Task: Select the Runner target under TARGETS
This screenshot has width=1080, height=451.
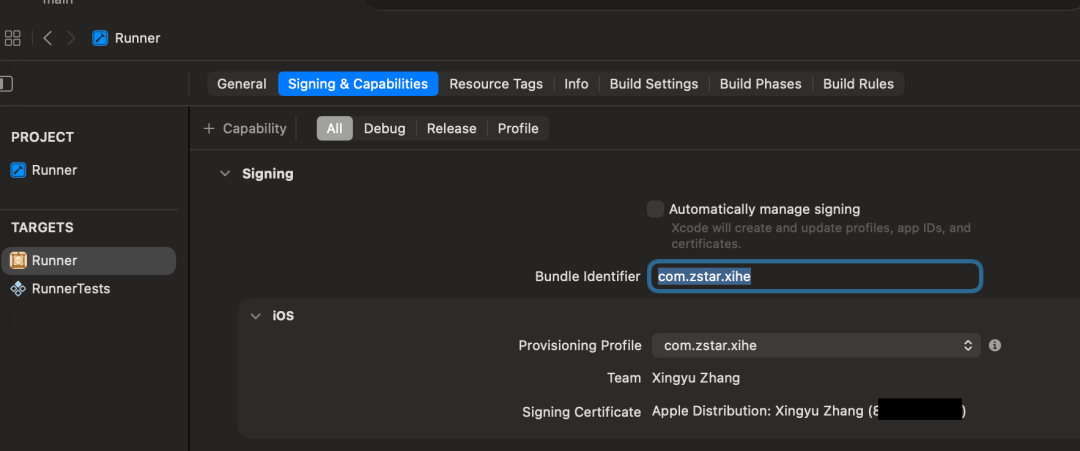Action: tap(54, 261)
